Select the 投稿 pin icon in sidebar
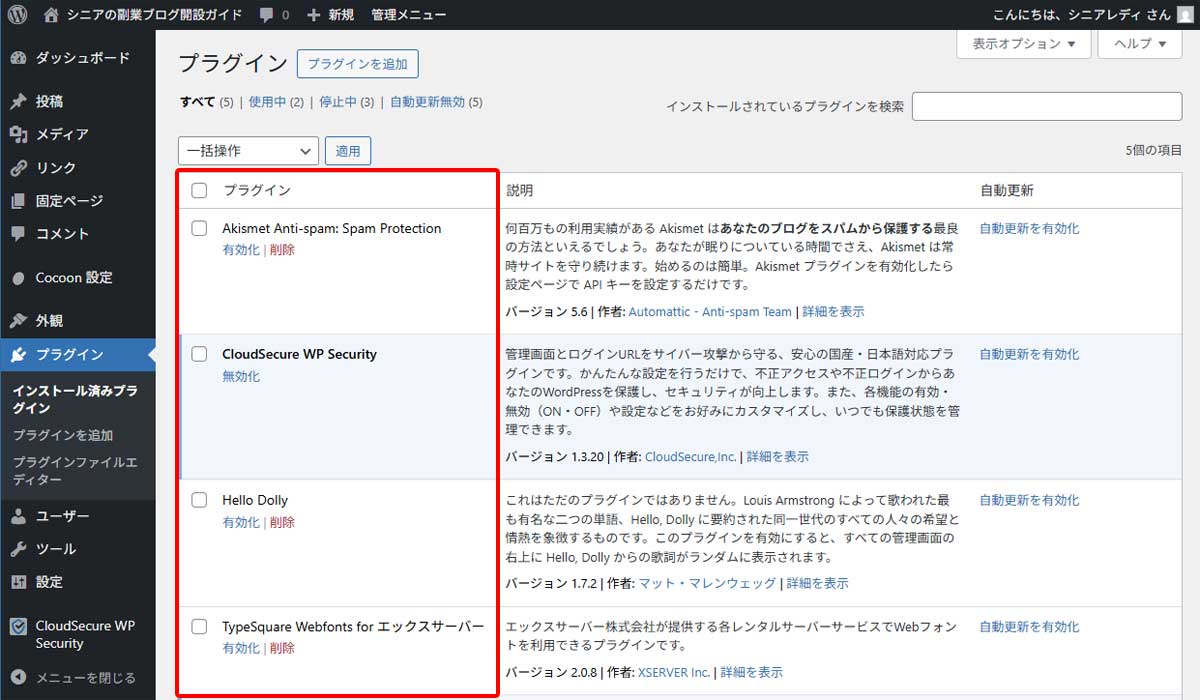The height and width of the screenshot is (700, 1200). coord(20,101)
